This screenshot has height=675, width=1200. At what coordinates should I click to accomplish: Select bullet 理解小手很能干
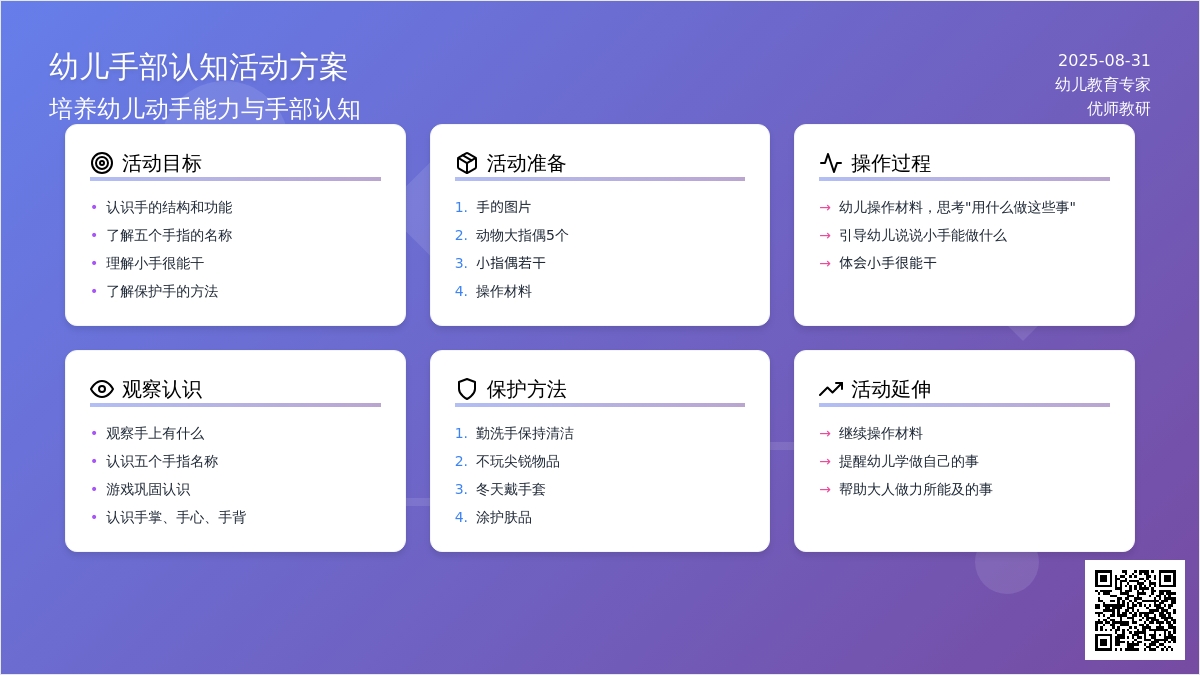(155, 263)
